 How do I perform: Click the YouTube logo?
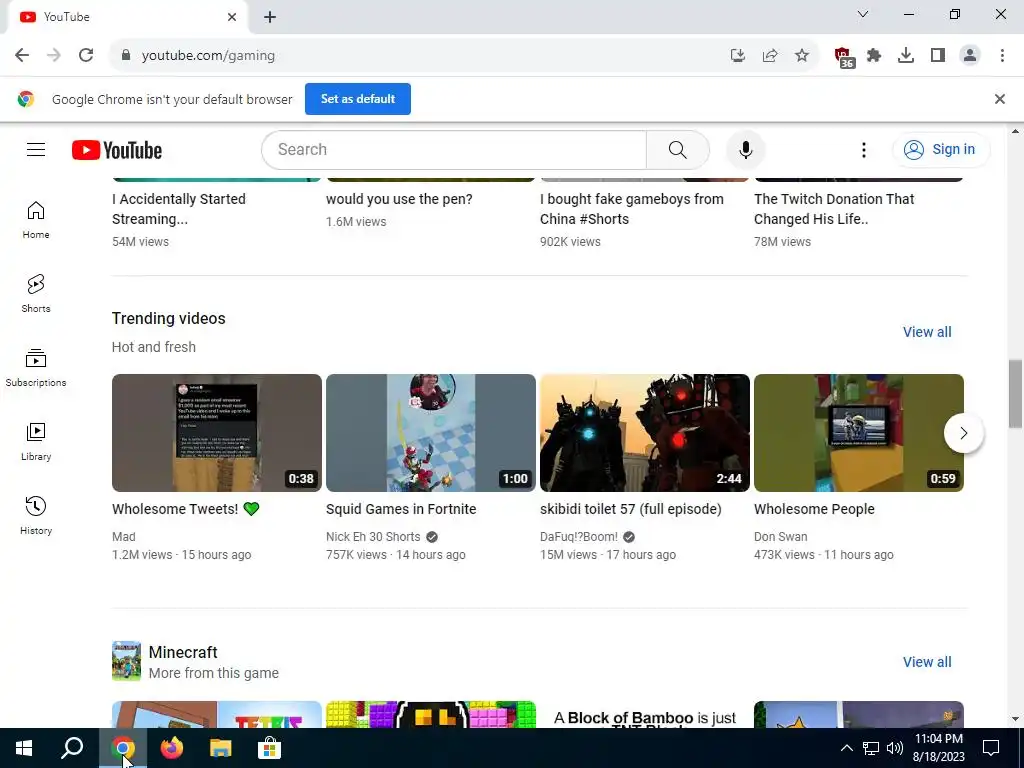[117, 150]
